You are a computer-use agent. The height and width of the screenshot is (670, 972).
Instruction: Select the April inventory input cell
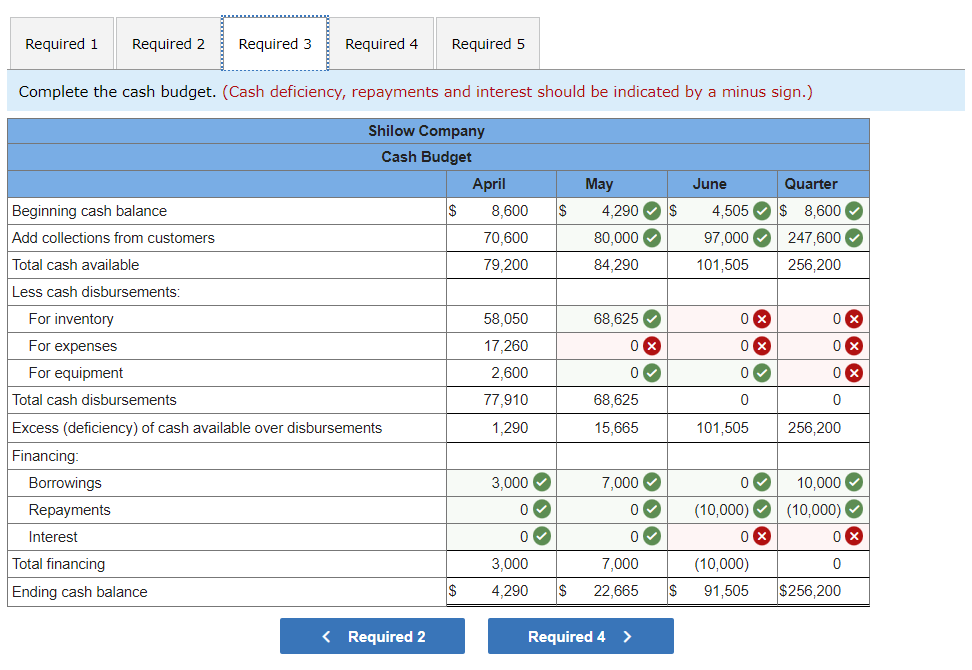(500, 318)
